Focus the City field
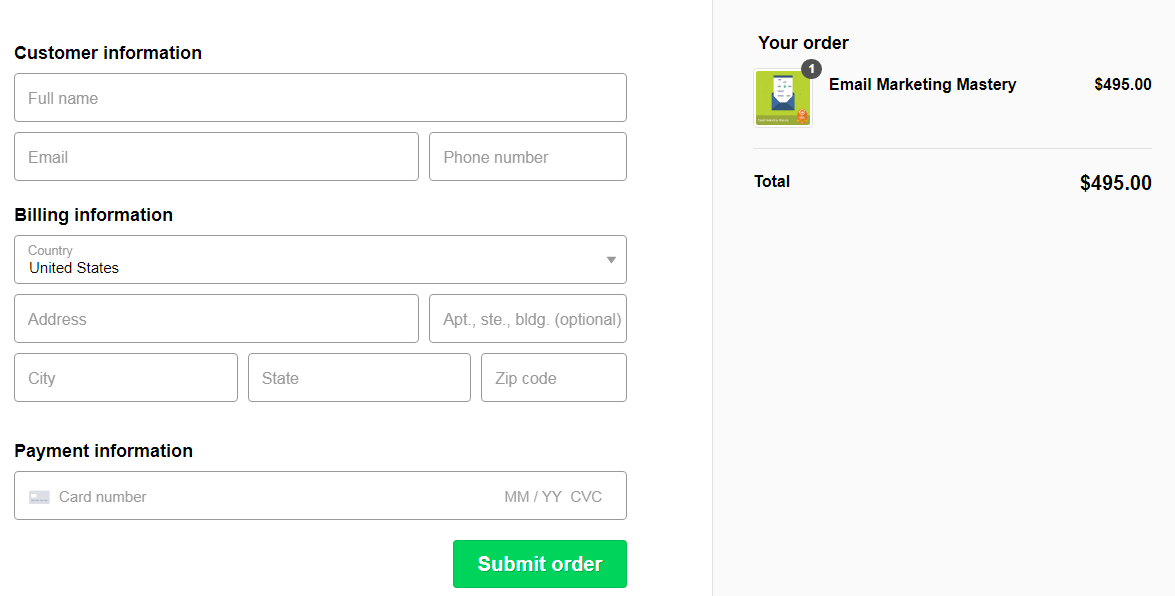This screenshot has height=596, width=1175. pyautogui.click(x=126, y=378)
